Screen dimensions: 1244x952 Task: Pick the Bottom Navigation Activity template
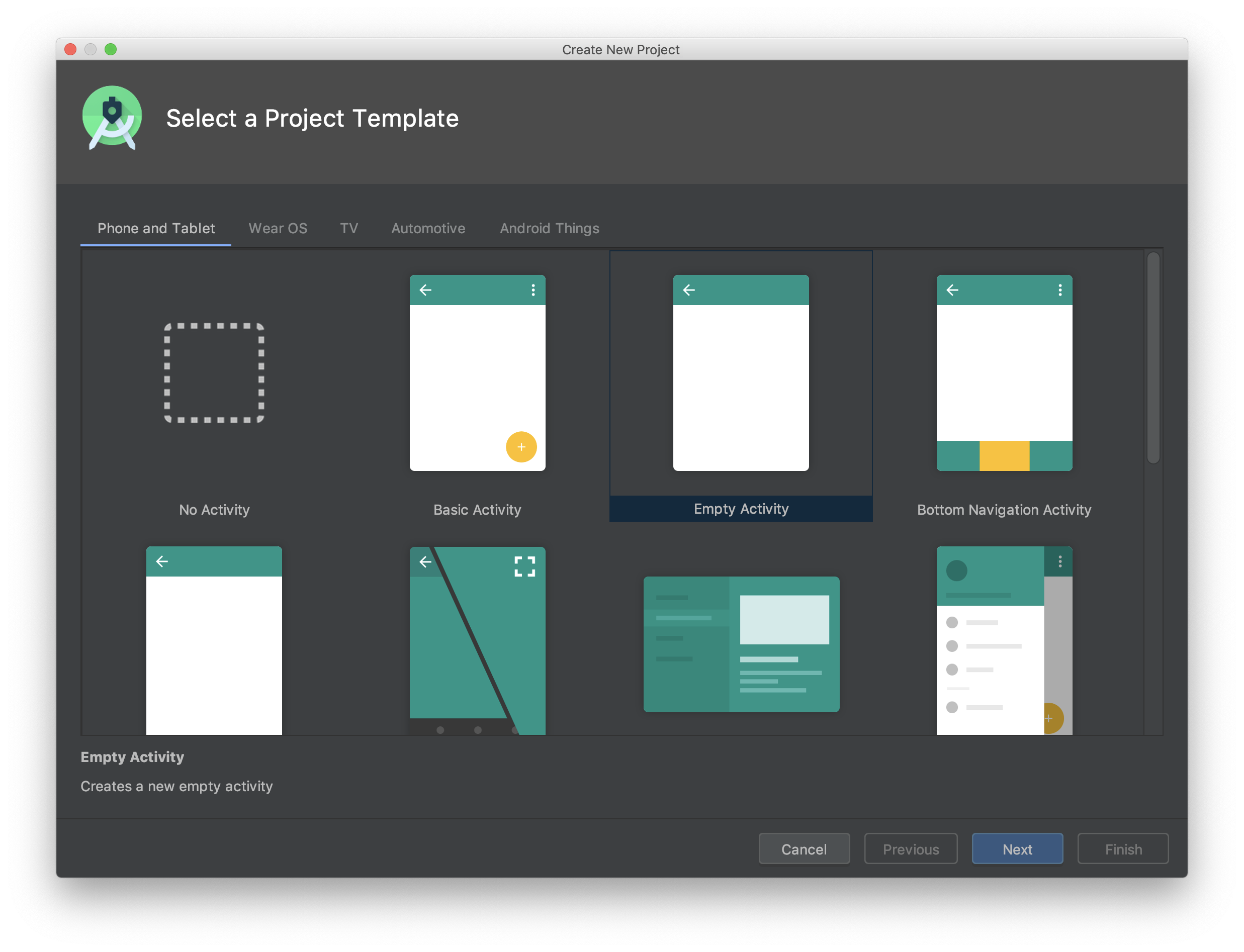click(1004, 373)
